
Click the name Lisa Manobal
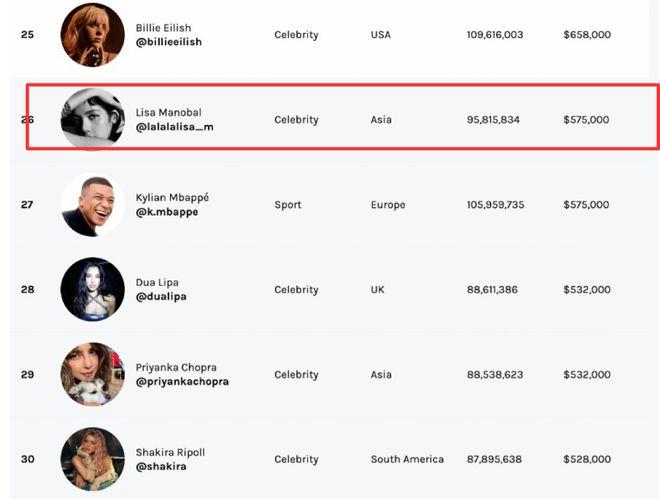[x=168, y=112]
